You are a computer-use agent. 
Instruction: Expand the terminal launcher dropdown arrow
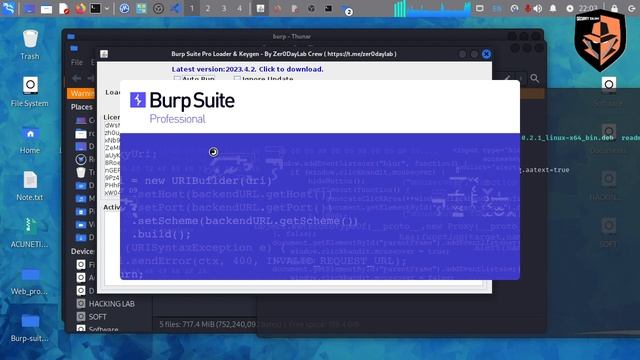pyautogui.click(x=107, y=8)
